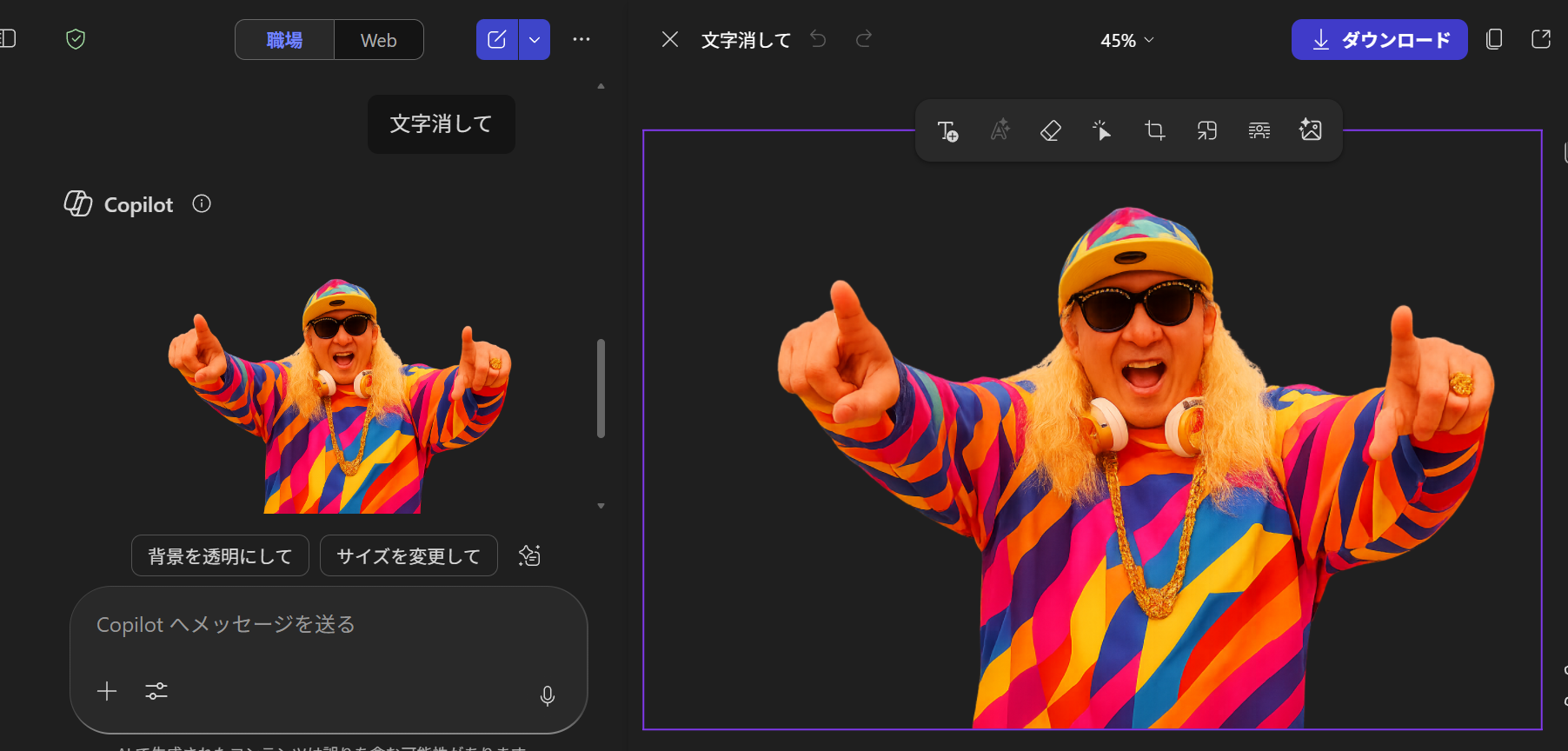Select the eraser tool in image toolbar
Screen dimensions: 1568x751
click(x=1051, y=130)
